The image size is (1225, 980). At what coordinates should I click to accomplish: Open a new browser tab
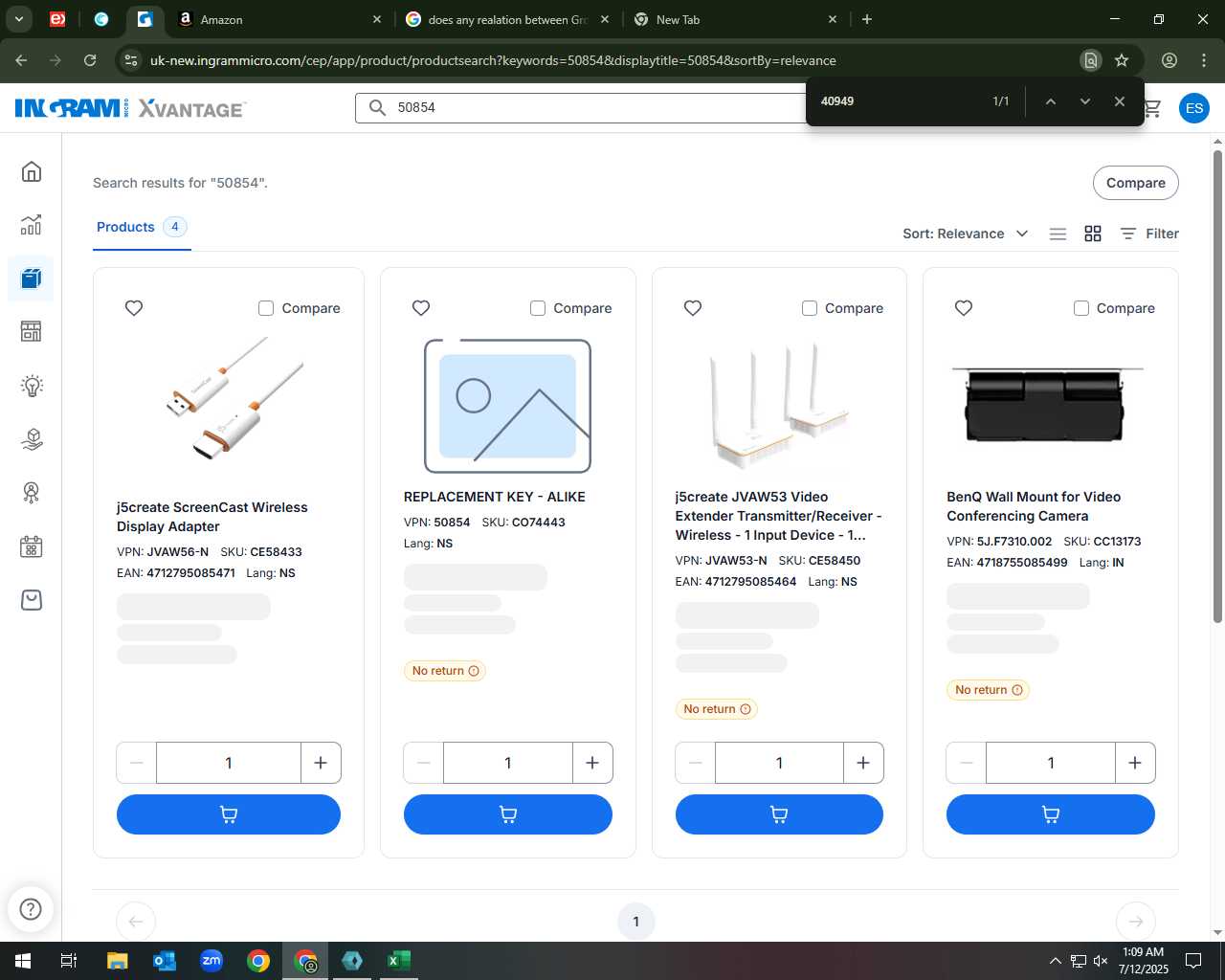coord(866,19)
